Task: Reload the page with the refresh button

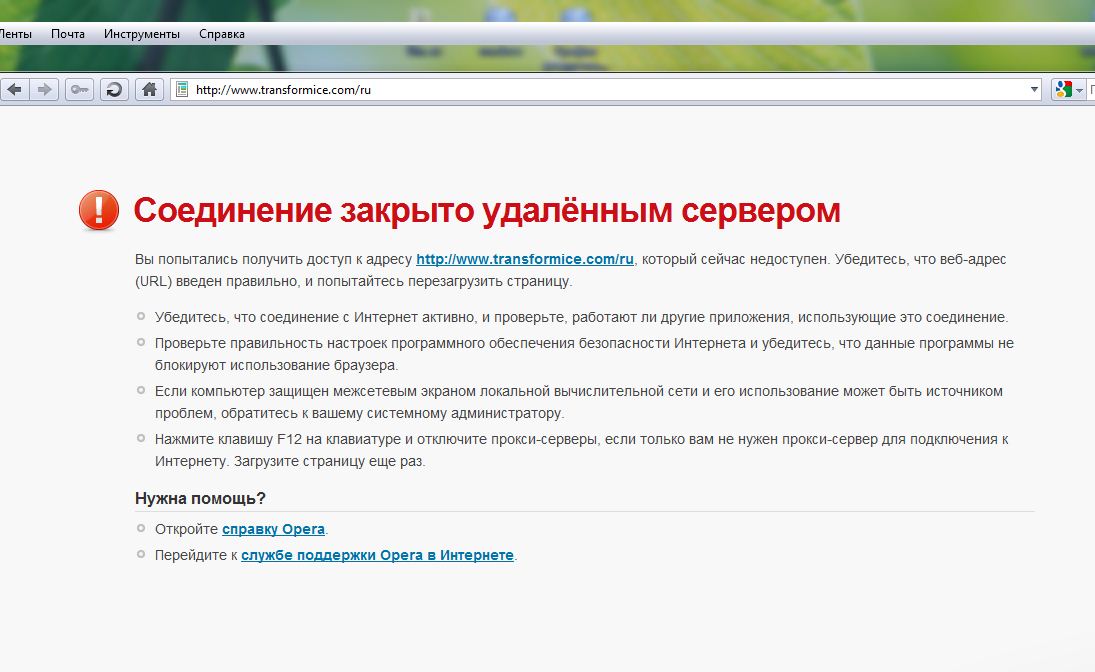Action: (x=115, y=89)
